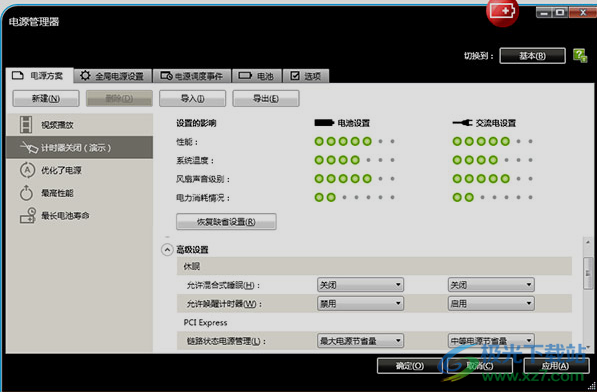Switch view with the 基本(B) button

pos(532,56)
